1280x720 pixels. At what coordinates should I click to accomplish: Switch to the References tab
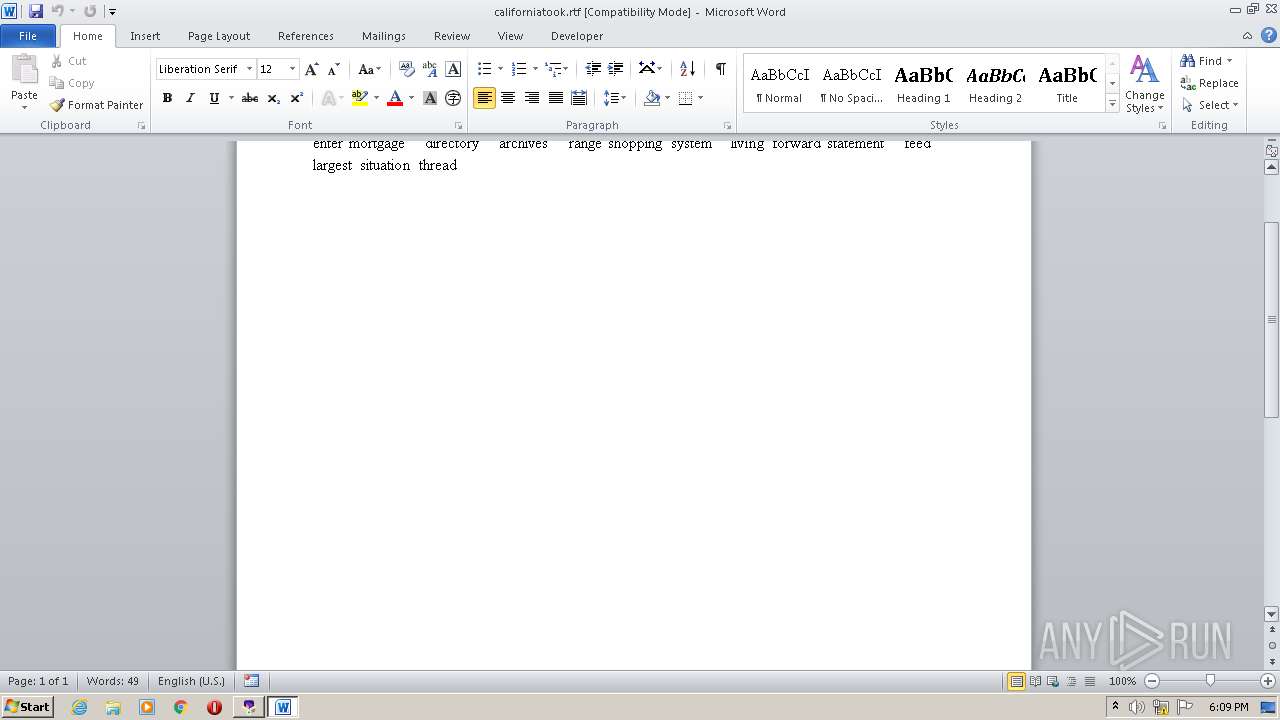[x=306, y=36]
